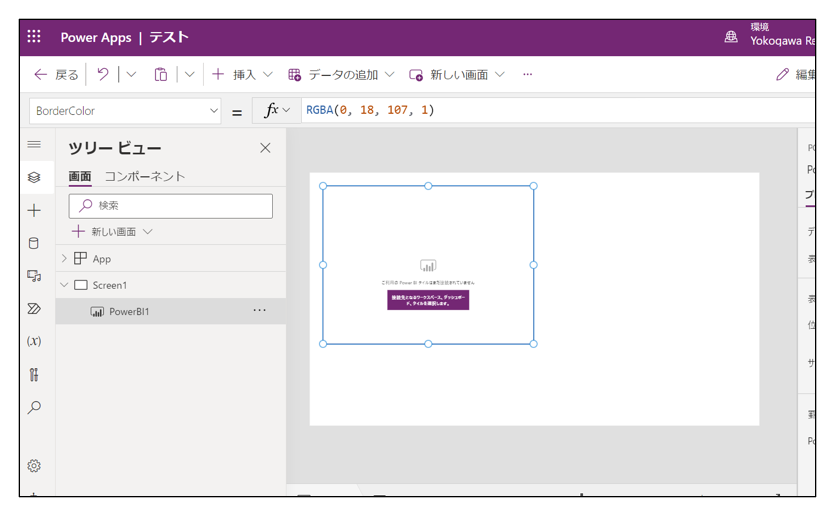
Task: Click 新しい画面 in tree view panel
Action: tap(113, 231)
